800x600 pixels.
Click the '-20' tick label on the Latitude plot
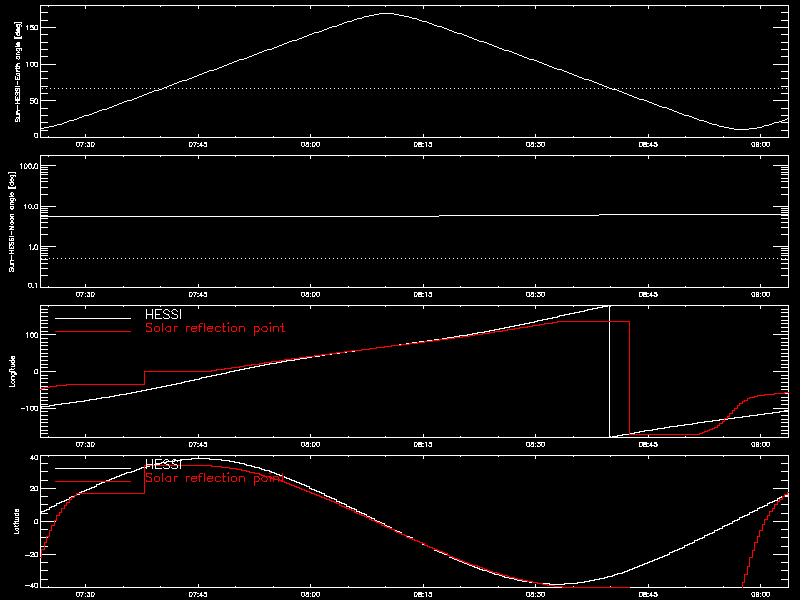tap(32, 555)
